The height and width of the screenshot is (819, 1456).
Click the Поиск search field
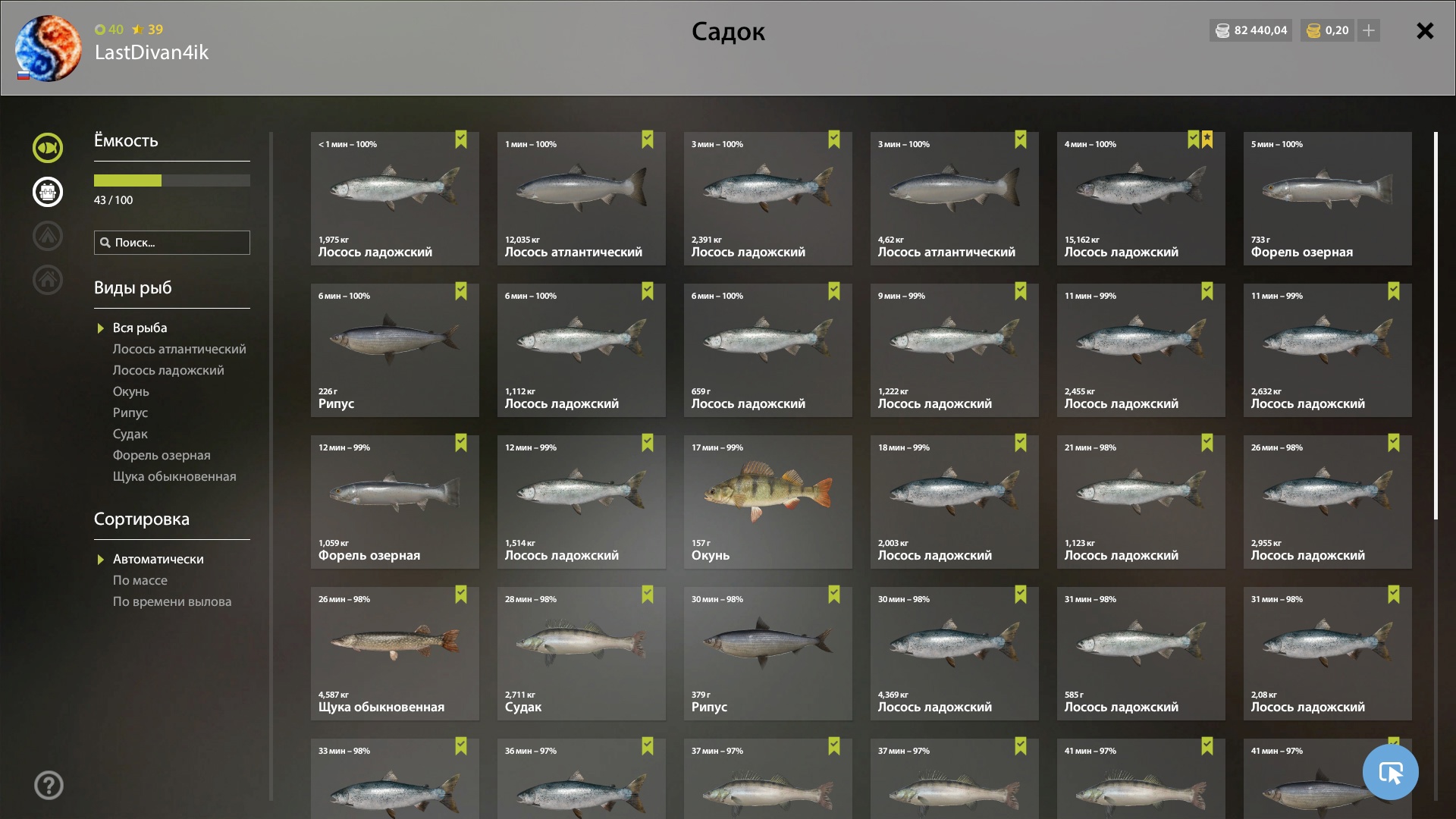coord(172,243)
